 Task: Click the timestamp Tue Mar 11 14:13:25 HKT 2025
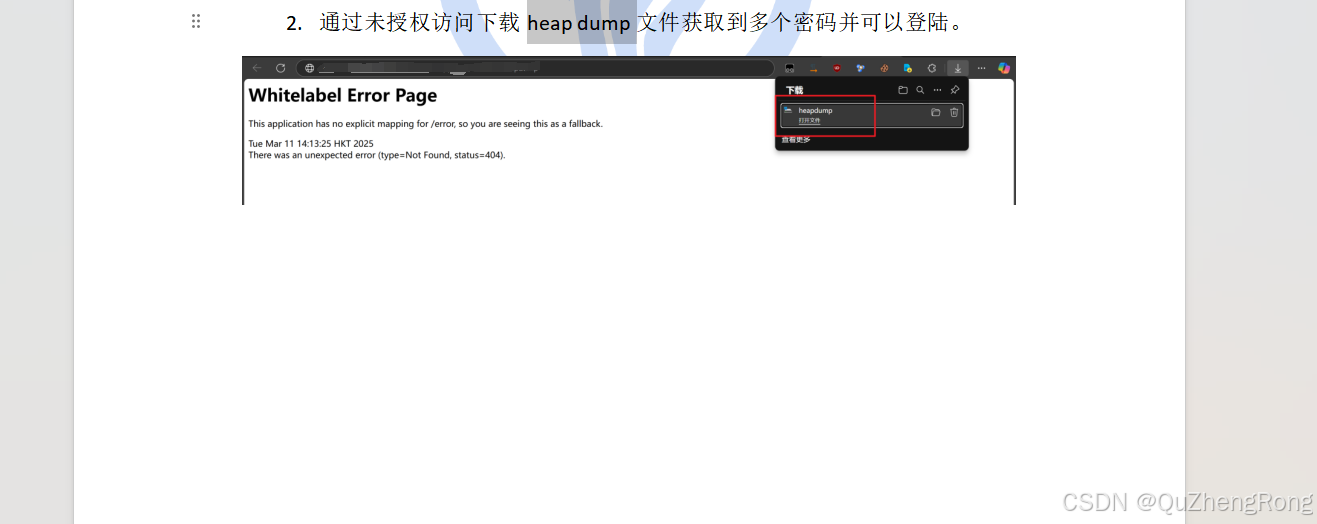pos(311,144)
